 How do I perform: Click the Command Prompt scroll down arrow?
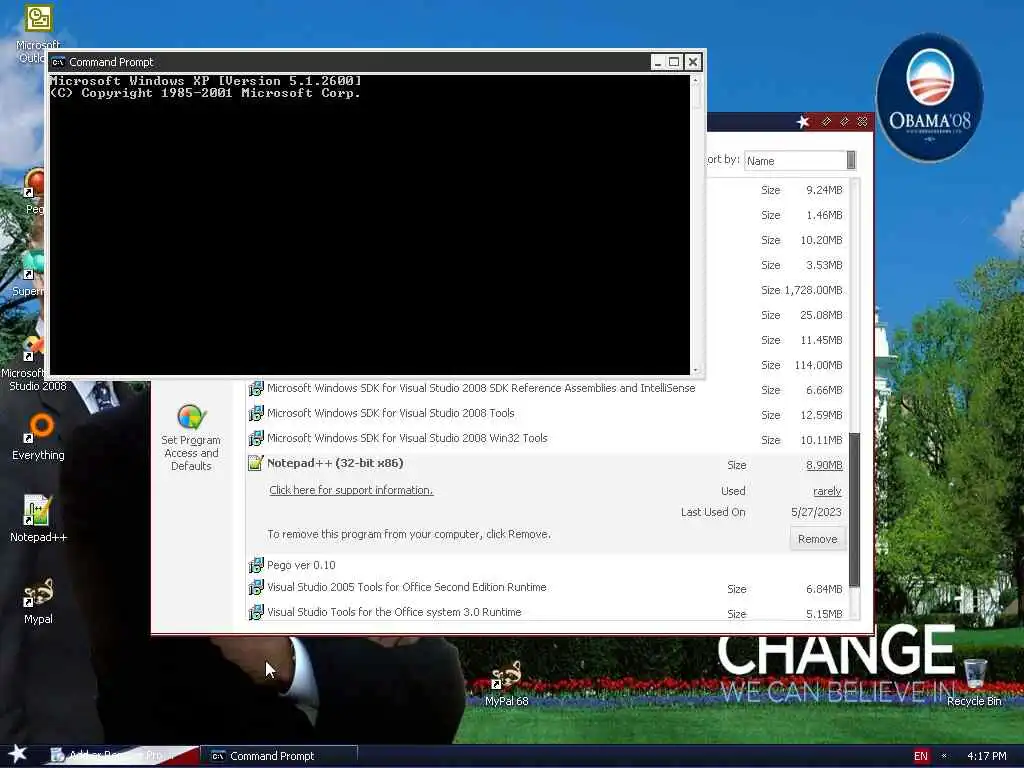696,370
